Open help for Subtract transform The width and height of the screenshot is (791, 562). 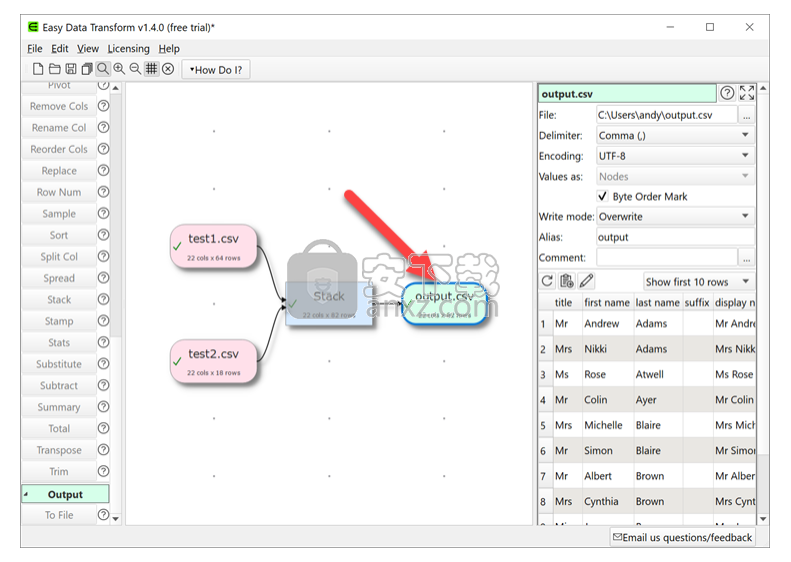pyautogui.click(x=103, y=385)
